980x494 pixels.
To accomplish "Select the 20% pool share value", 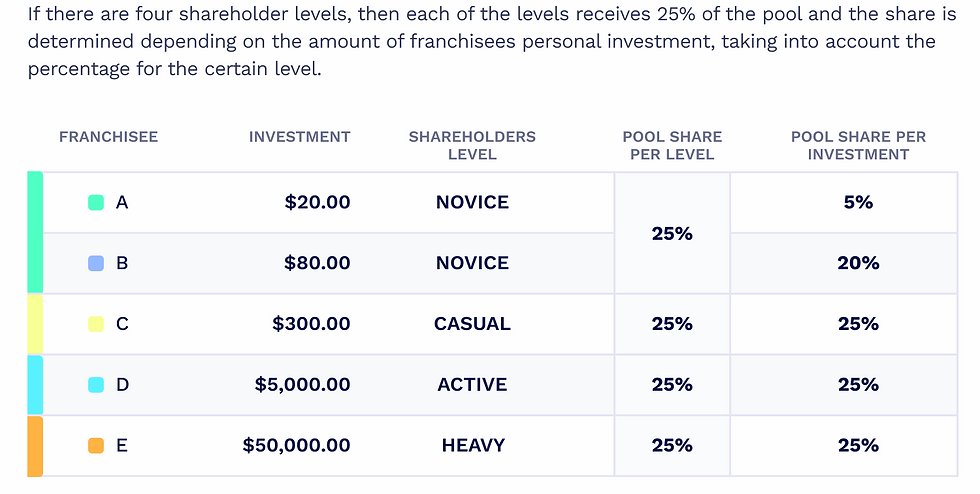I will (859, 263).
